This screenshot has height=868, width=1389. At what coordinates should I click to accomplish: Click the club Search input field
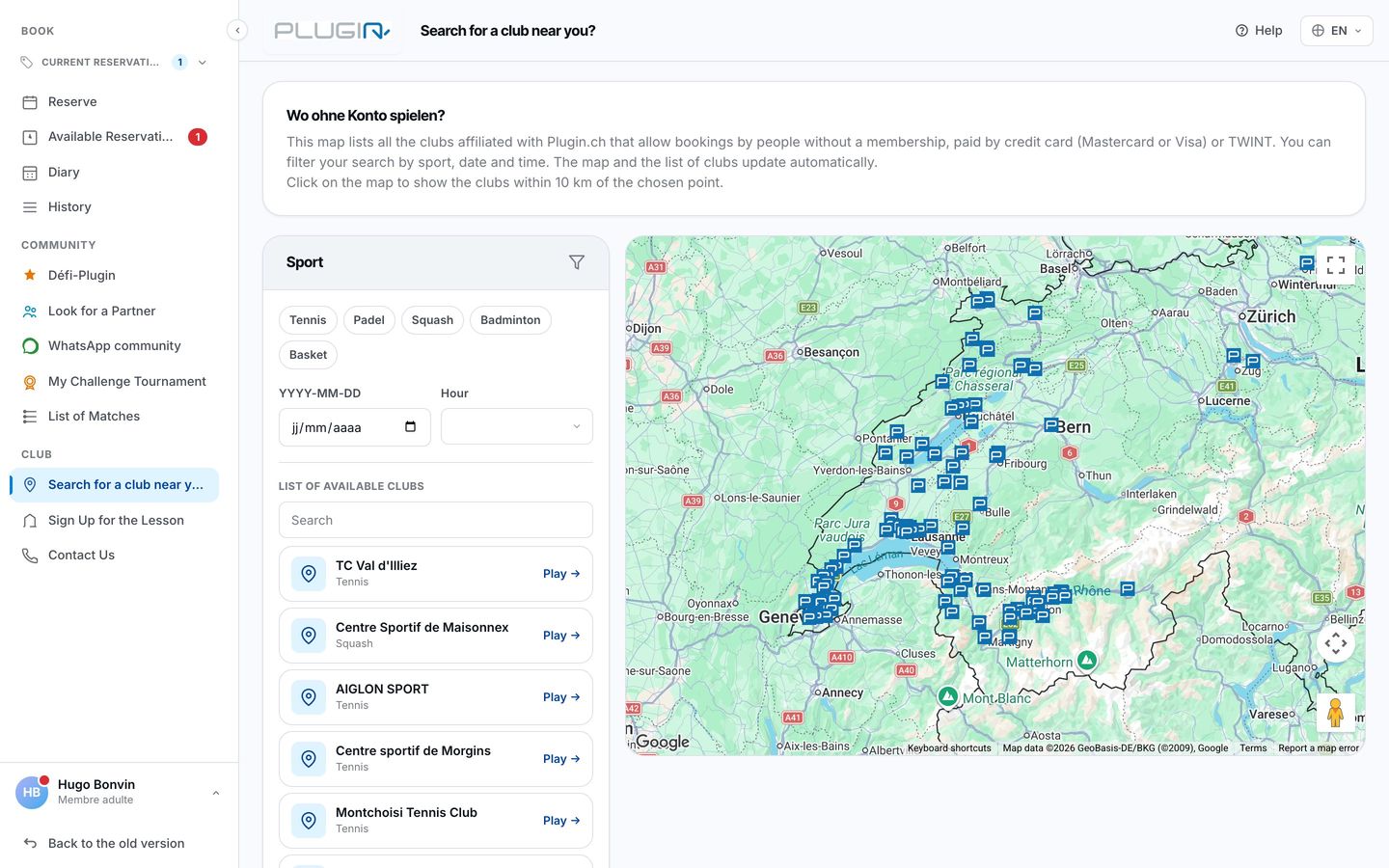[x=436, y=520]
